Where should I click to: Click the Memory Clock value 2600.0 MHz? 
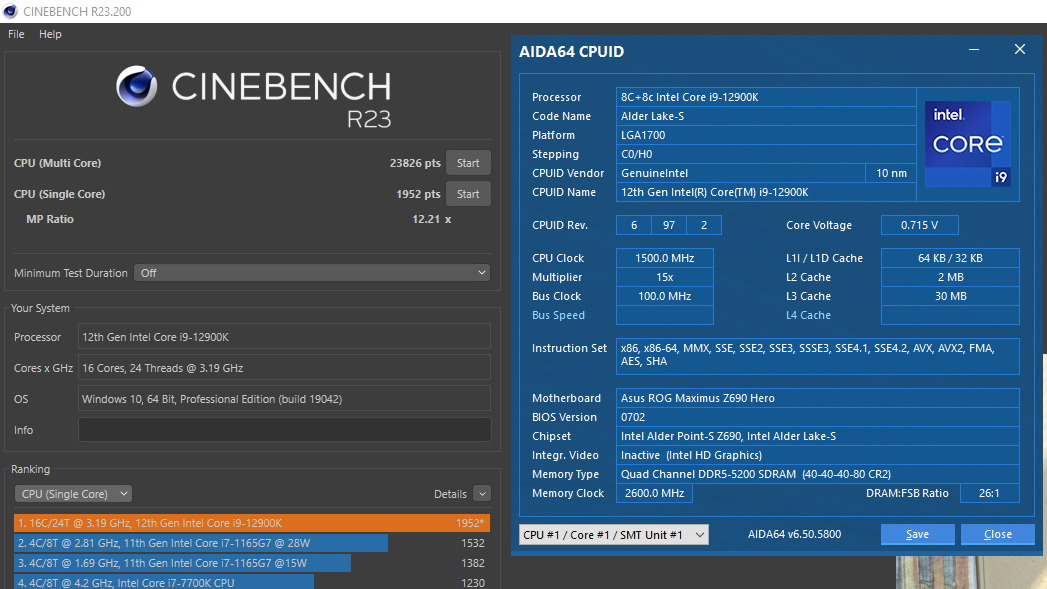(x=654, y=493)
